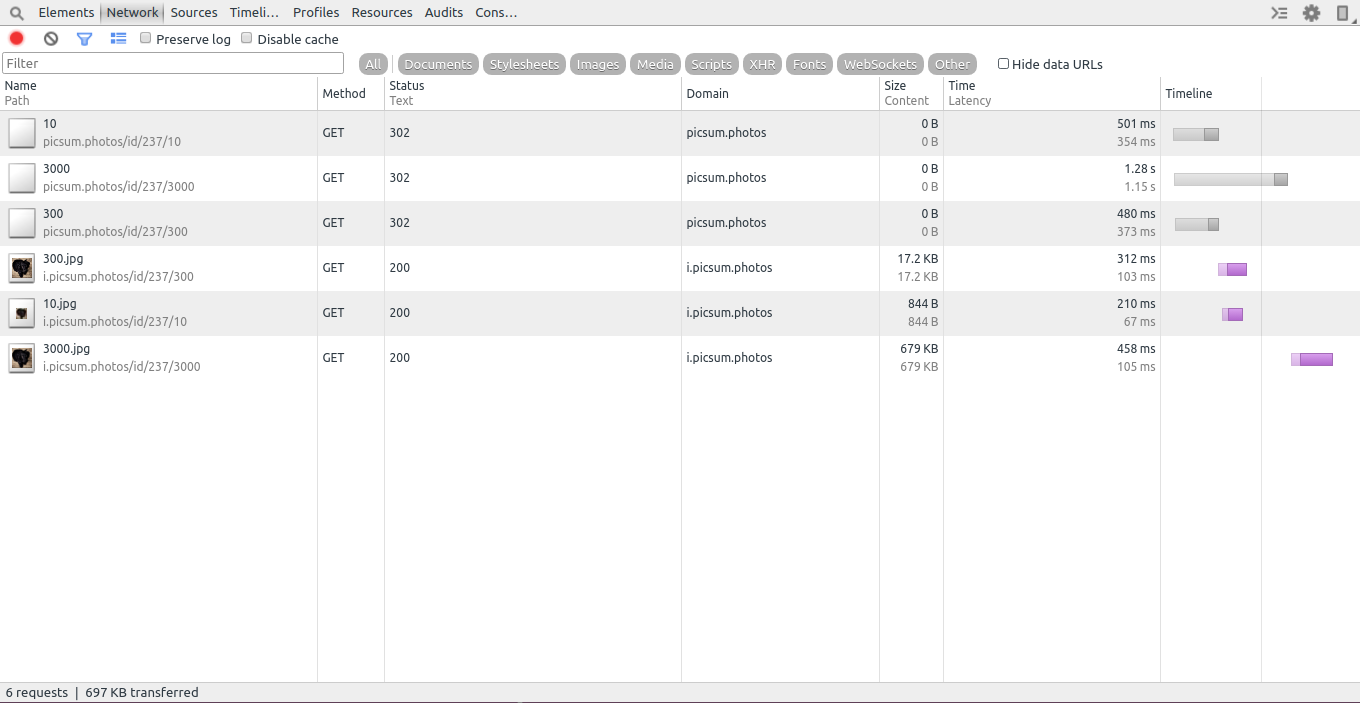The width and height of the screenshot is (1360, 703).
Task: Sort by the Method column header
Action: tap(351, 93)
